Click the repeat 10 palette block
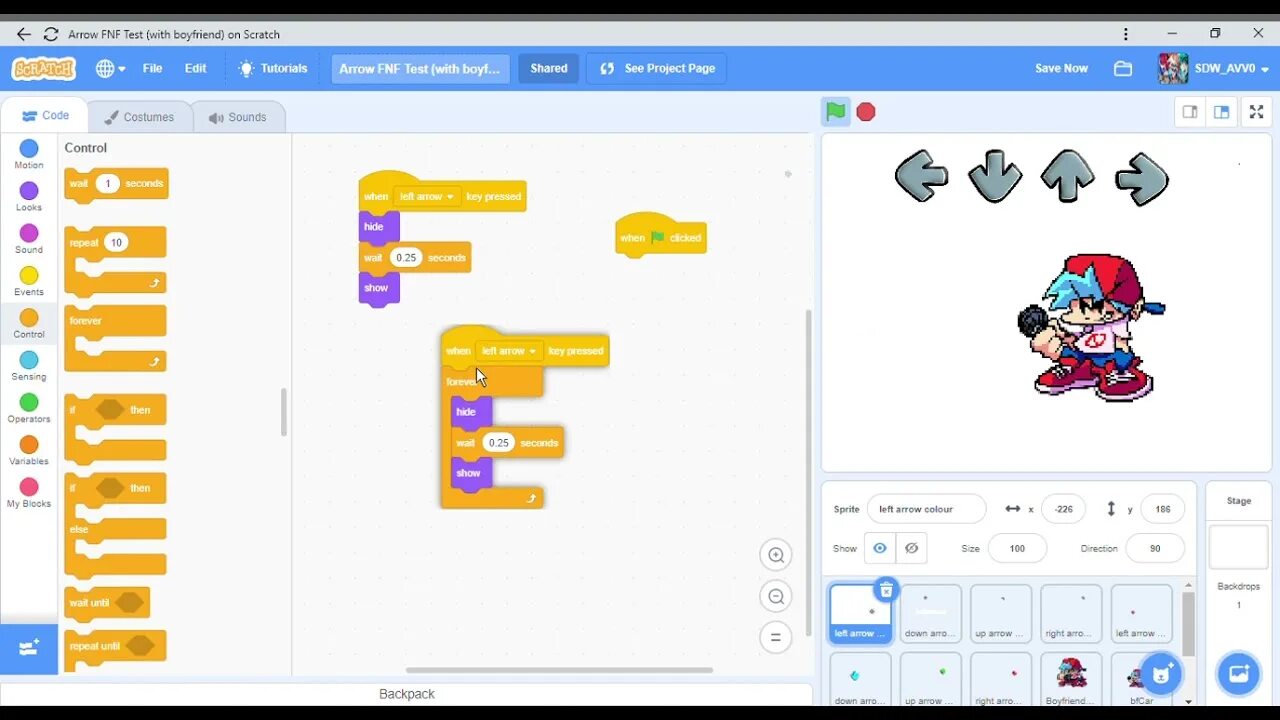 [x=115, y=261]
